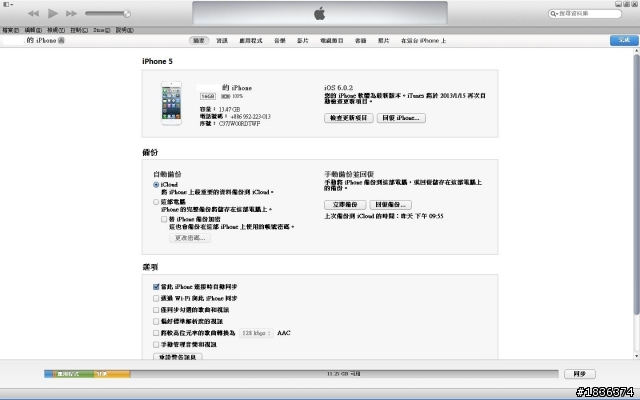Click the 13.47 GB capacity value

(x=229, y=109)
